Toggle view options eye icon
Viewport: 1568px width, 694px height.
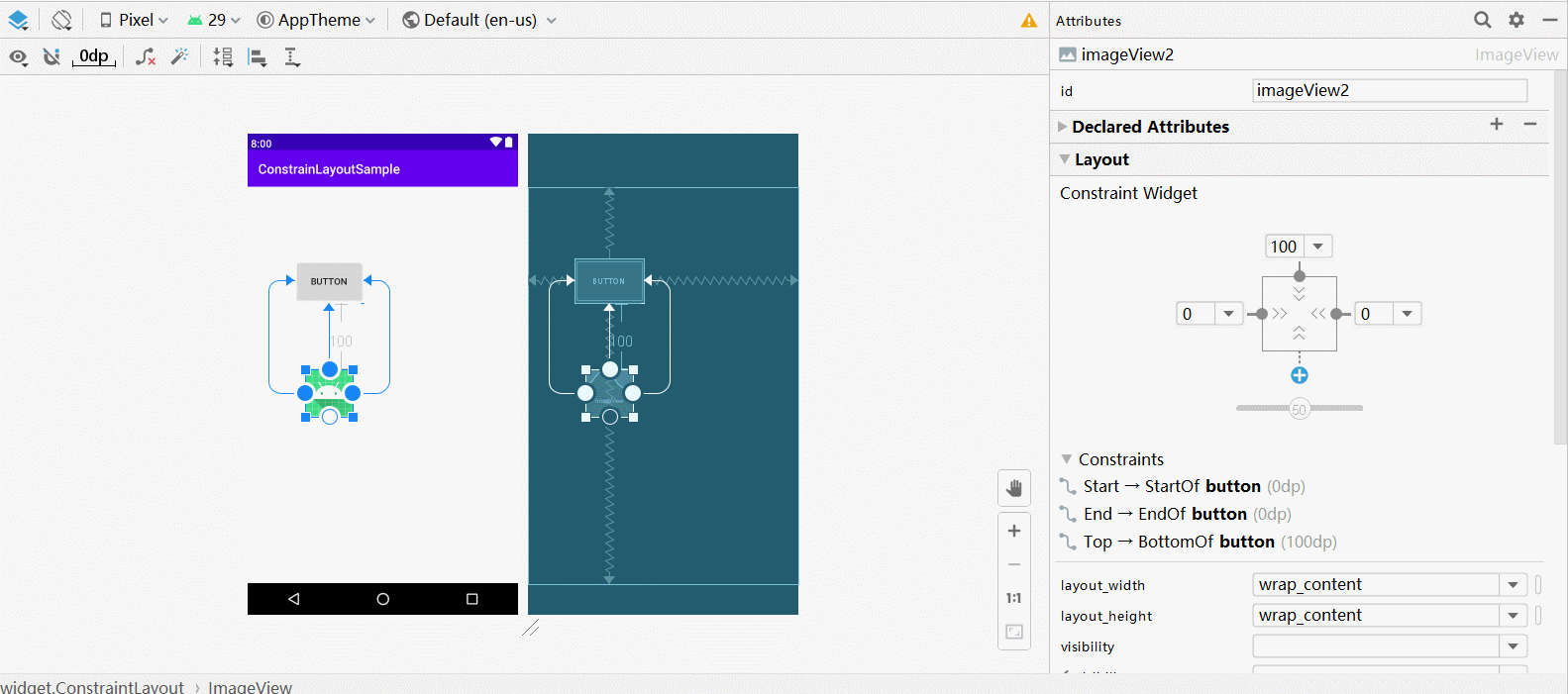point(18,57)
